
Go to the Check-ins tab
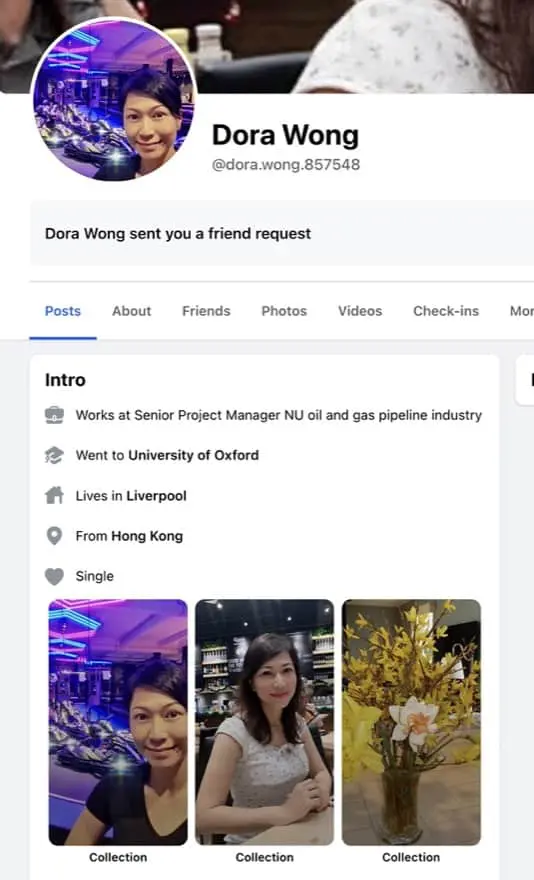(446, 311)
